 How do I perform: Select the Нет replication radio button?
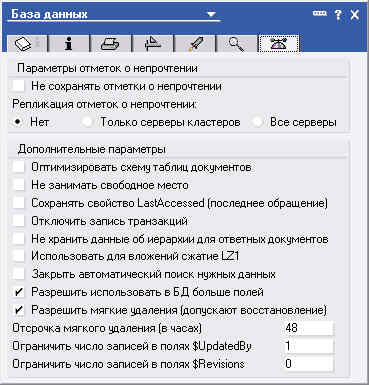coord(17,122)
